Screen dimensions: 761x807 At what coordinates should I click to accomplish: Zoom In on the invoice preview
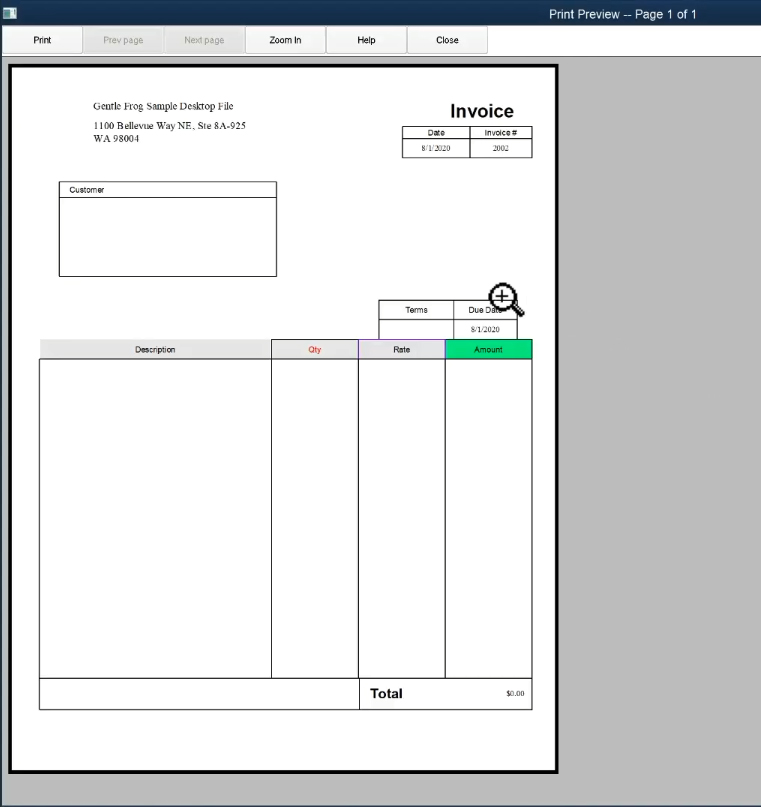pyautogui.click(x=285, y=40)
